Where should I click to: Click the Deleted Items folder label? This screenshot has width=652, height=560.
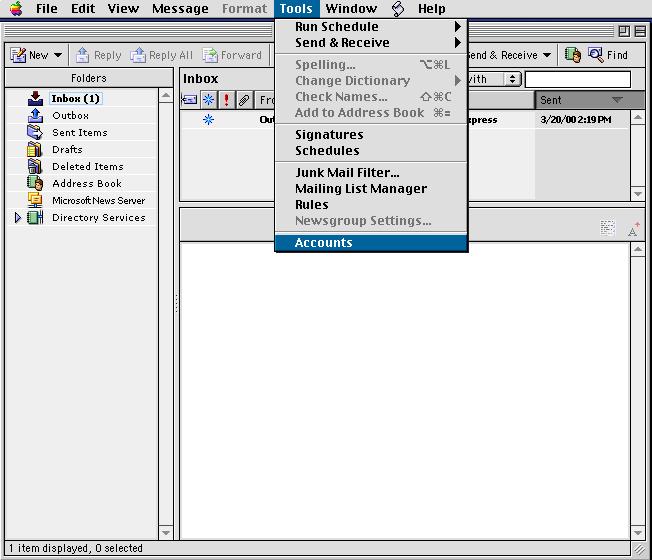click(88, 166)
